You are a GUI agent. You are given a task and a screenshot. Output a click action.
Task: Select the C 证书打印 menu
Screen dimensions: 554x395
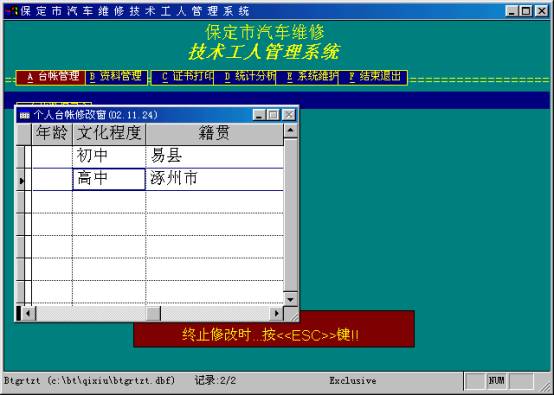tap(183, 77)
